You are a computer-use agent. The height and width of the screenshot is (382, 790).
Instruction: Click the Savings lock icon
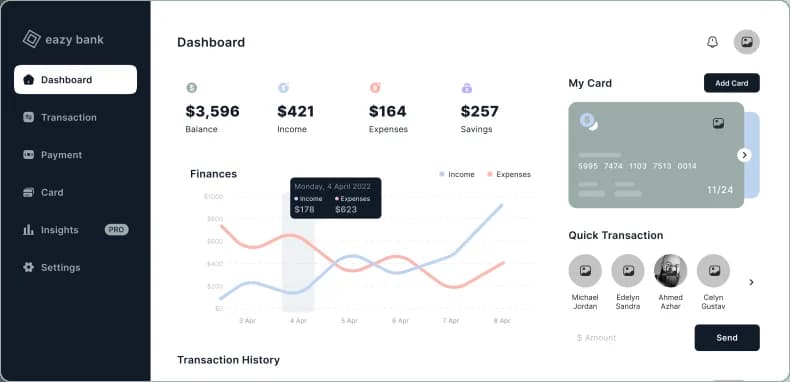(467, 88)
